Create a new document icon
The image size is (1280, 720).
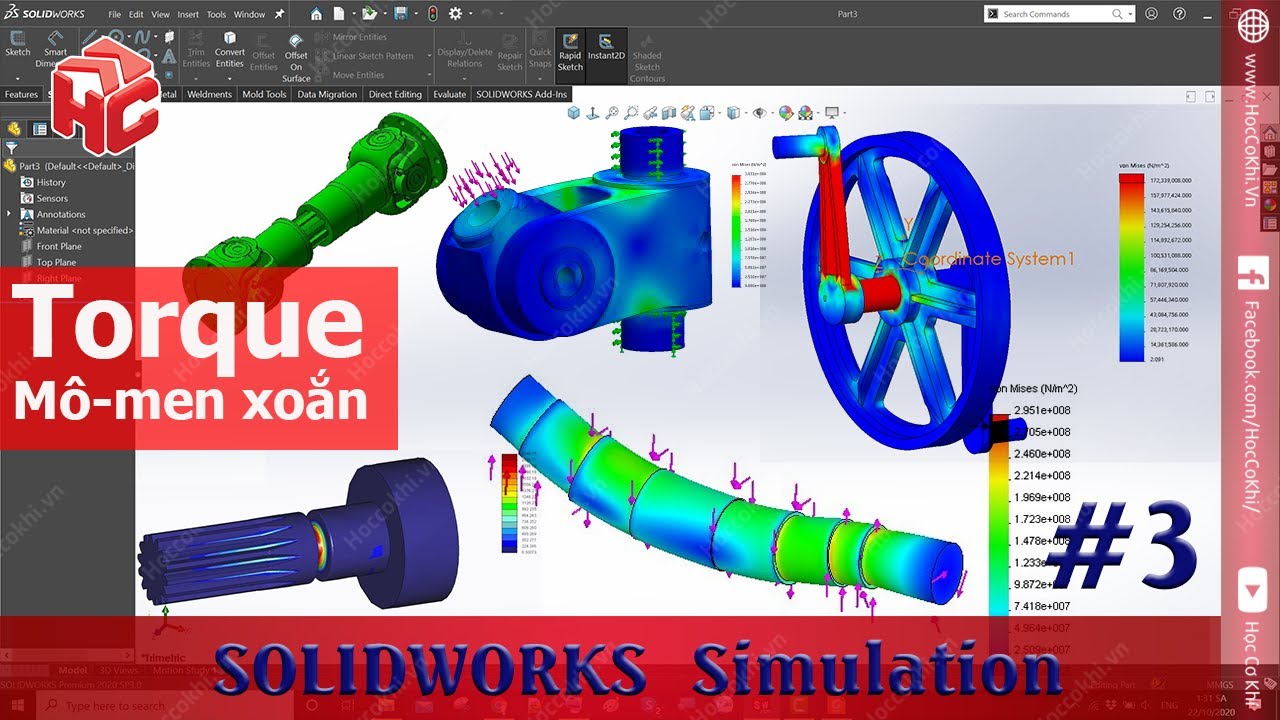[339, 14]
